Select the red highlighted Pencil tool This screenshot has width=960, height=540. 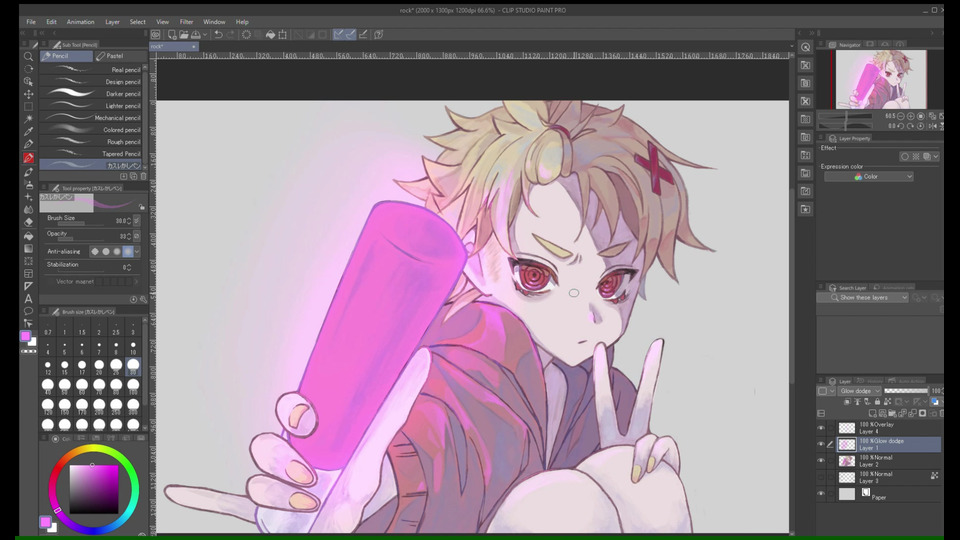coord(28,157)
